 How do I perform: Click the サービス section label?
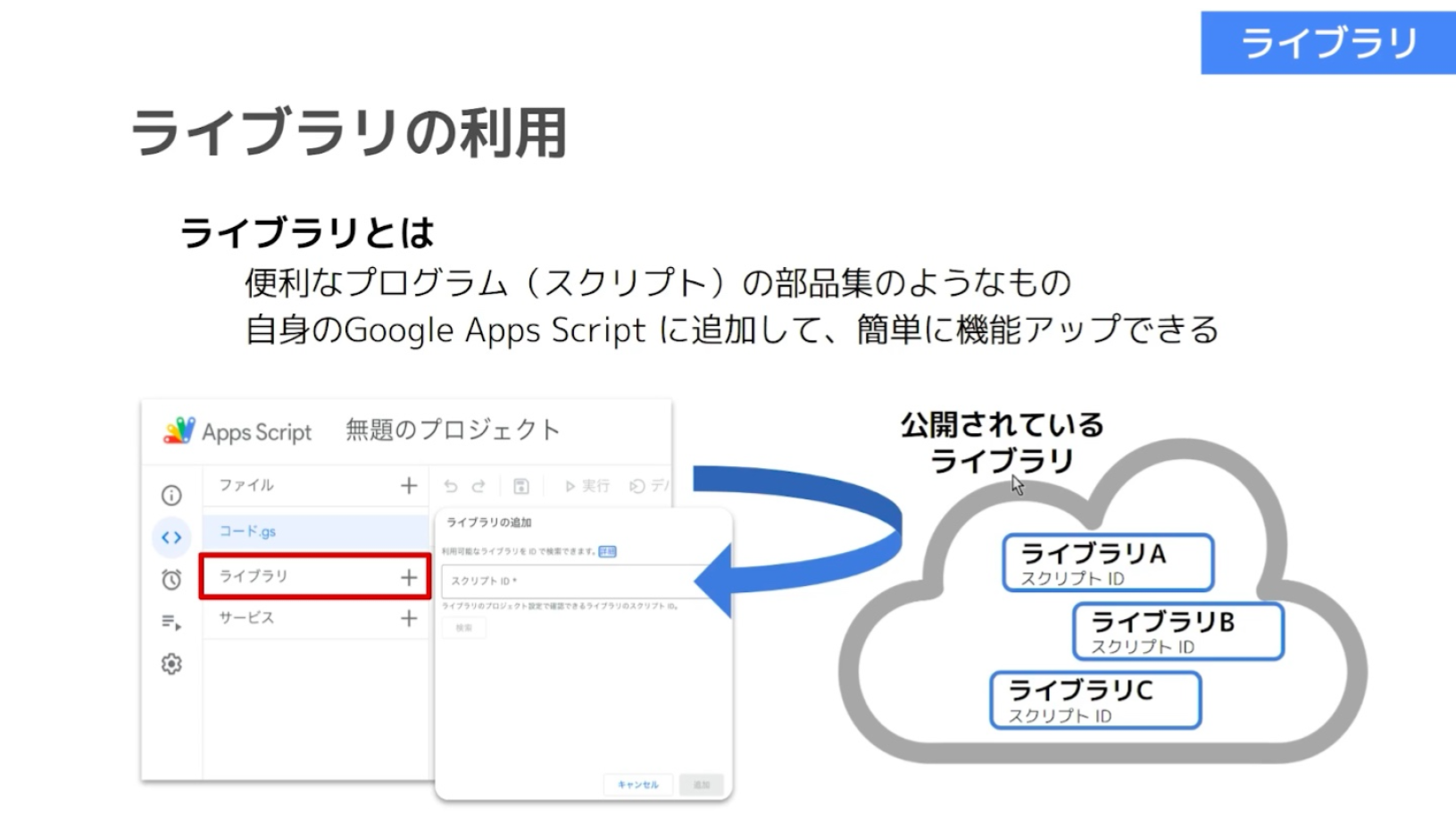click(x=247, y=617)
